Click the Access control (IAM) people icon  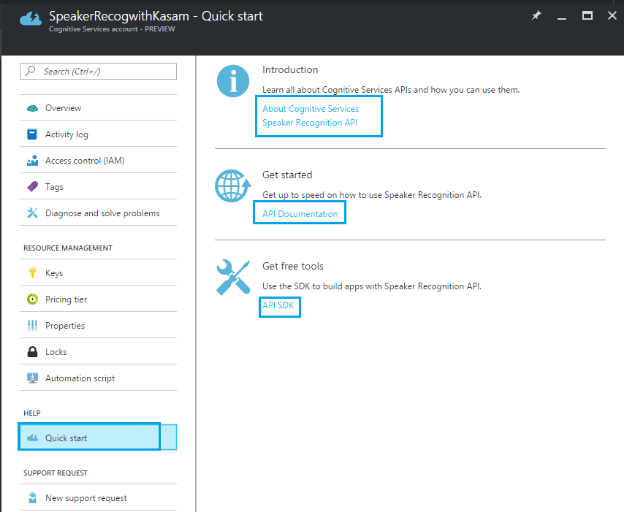(32, 161)
